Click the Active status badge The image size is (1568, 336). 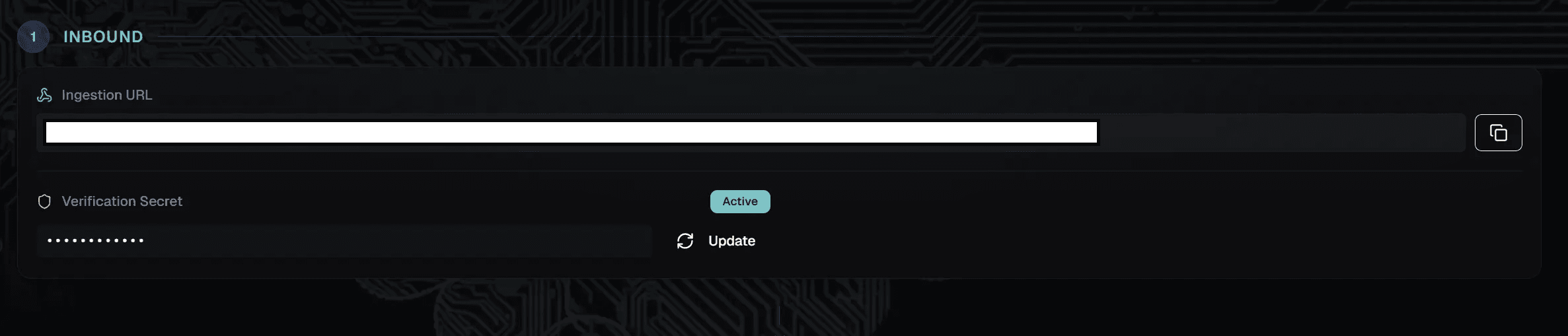tap(740, 201)
